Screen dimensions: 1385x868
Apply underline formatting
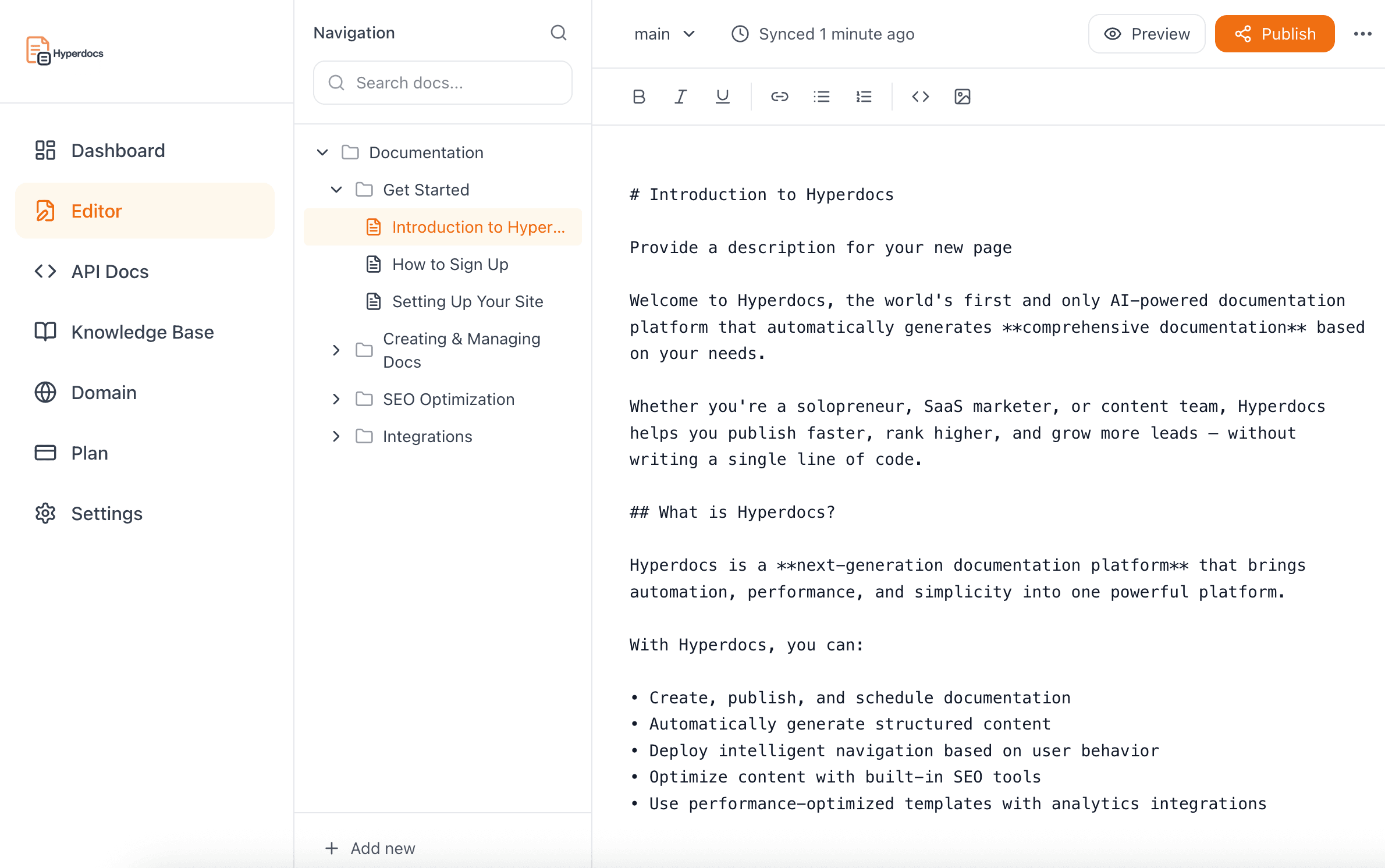point(722,97)
